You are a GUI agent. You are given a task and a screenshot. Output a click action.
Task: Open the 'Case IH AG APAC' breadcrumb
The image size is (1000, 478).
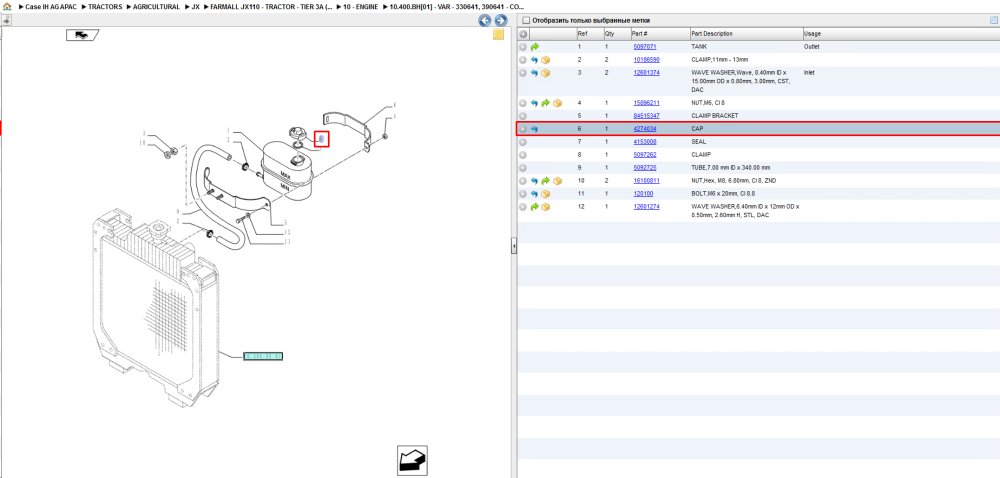pos(50,6)
